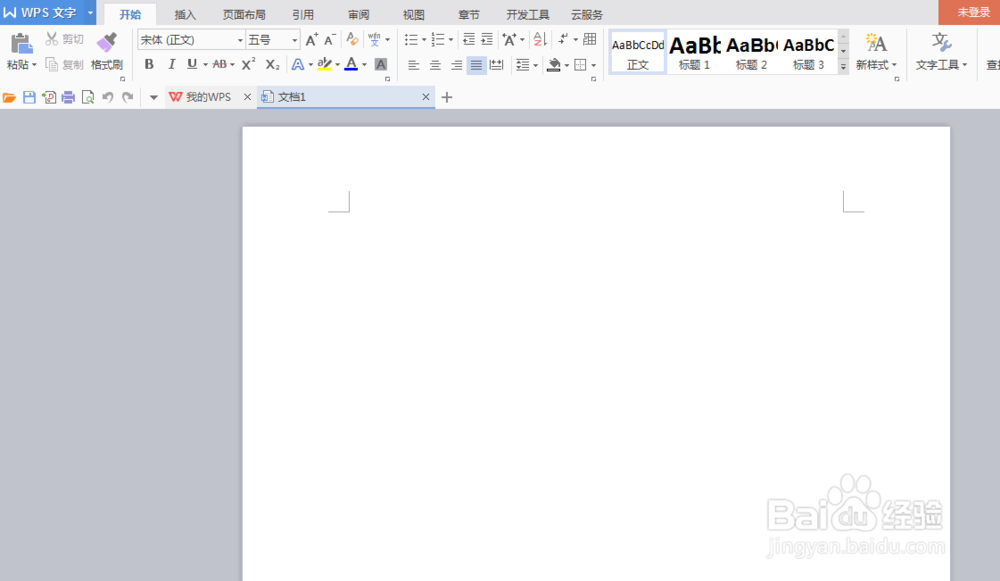
Task: Increase font size with A+ icon
Action: tap(311, 40)
